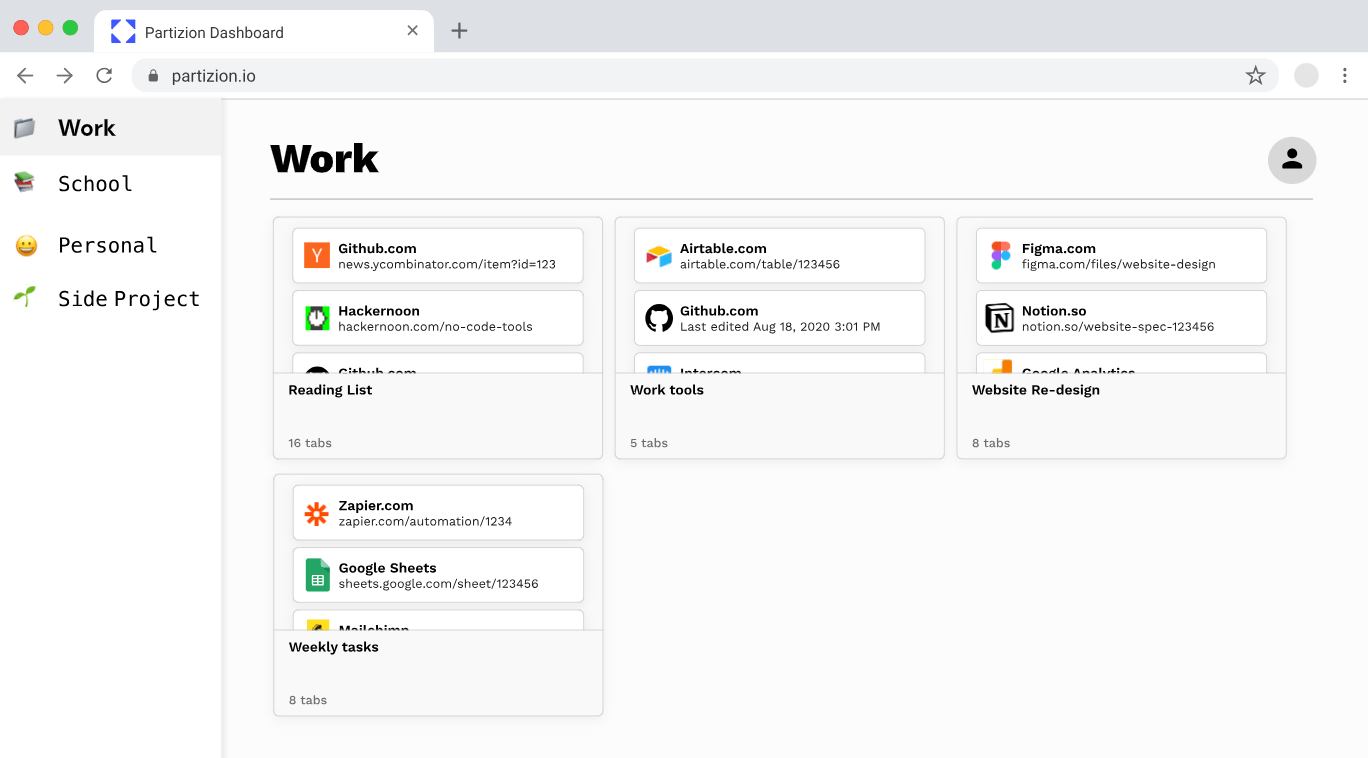
Task: Click the Google Sheets icon in Weekly tasks
Action: (x=317, y=575)
